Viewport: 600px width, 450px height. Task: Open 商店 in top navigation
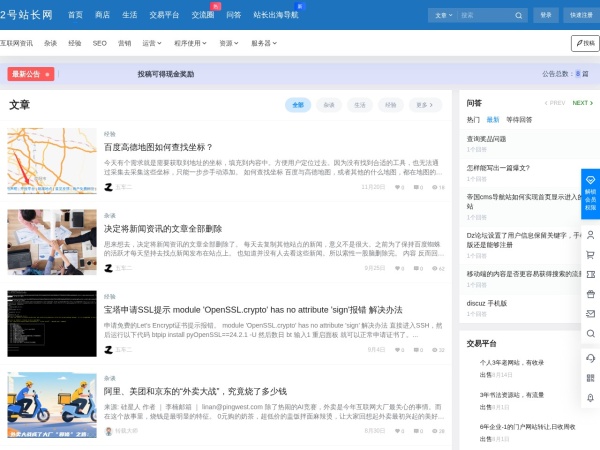pyautogui.click(x=102, y=15)
